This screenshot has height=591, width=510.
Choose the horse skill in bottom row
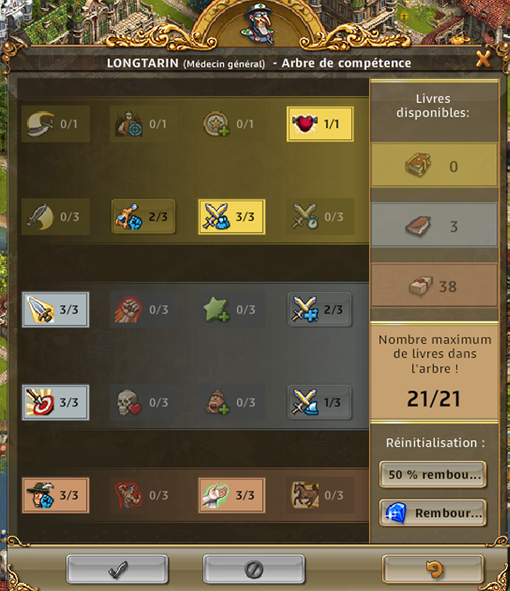pyautogui.click(x=320, y=495)
